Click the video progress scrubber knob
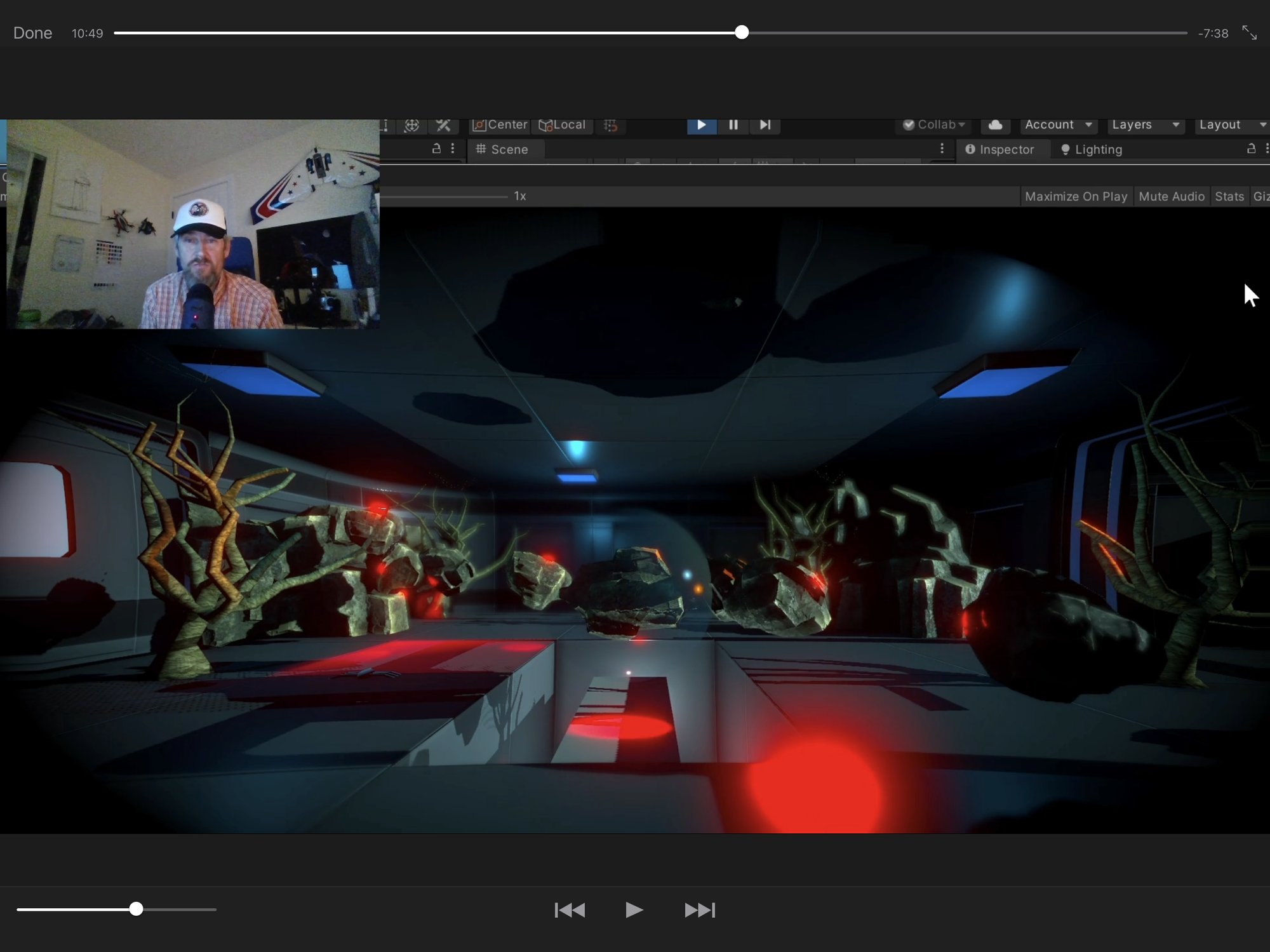The image size is (1270, 952). [741, 32]
